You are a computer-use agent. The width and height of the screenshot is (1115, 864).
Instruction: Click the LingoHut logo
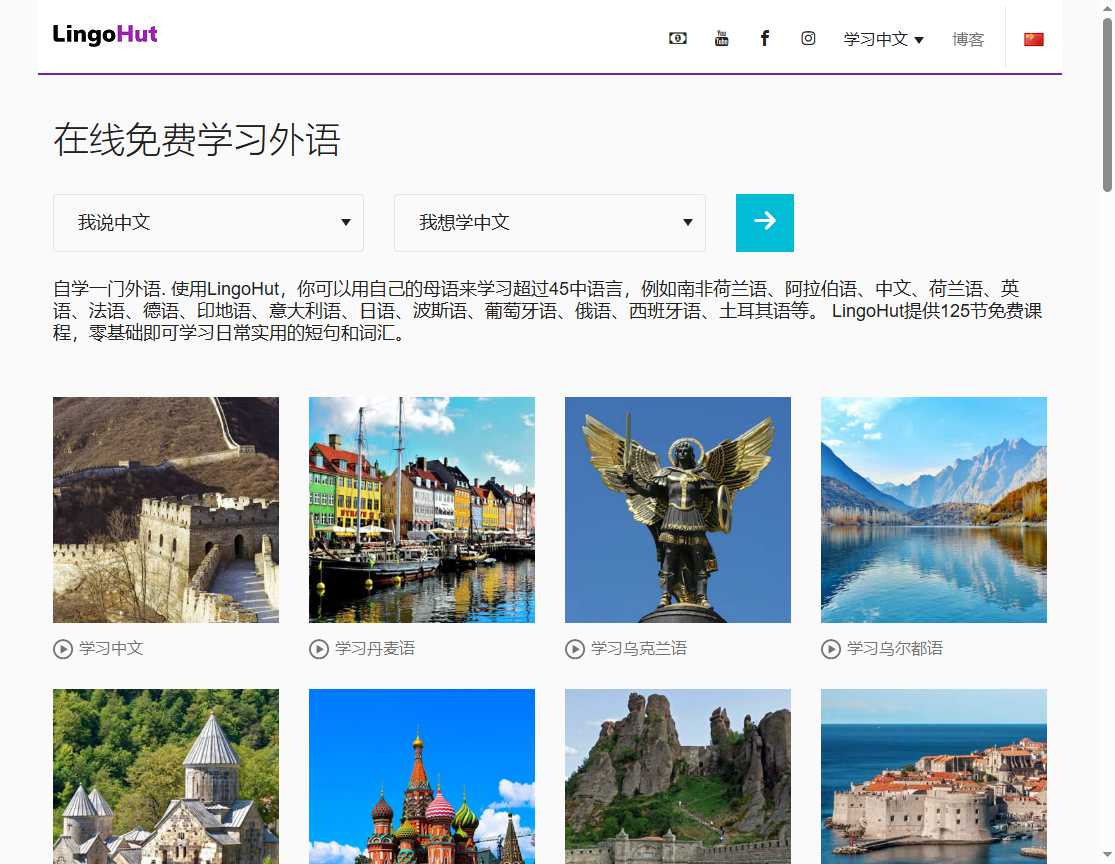pos(105,35)
